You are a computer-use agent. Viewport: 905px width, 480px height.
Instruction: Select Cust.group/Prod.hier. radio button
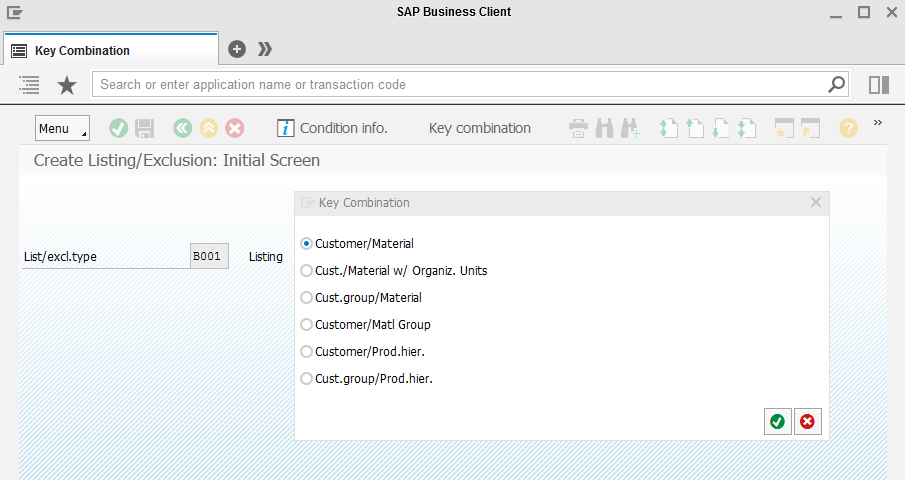[306, 378]
